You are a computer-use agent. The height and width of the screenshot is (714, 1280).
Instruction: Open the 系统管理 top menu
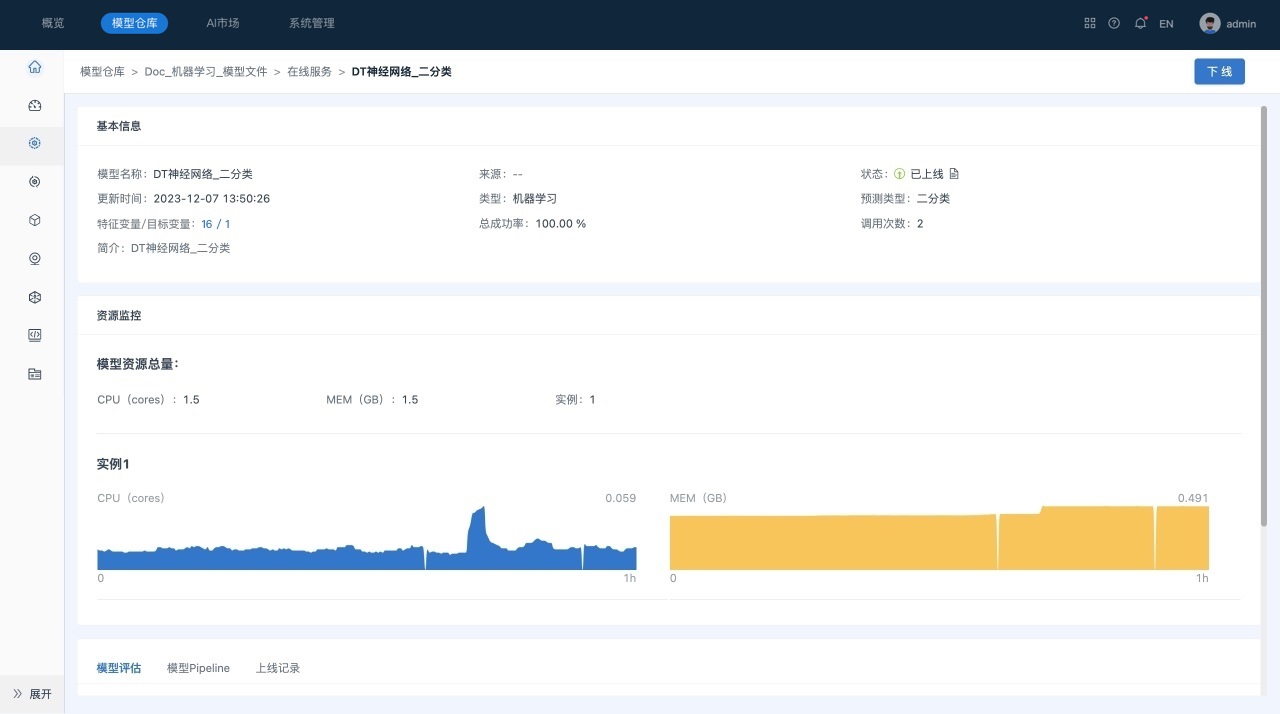312,23
